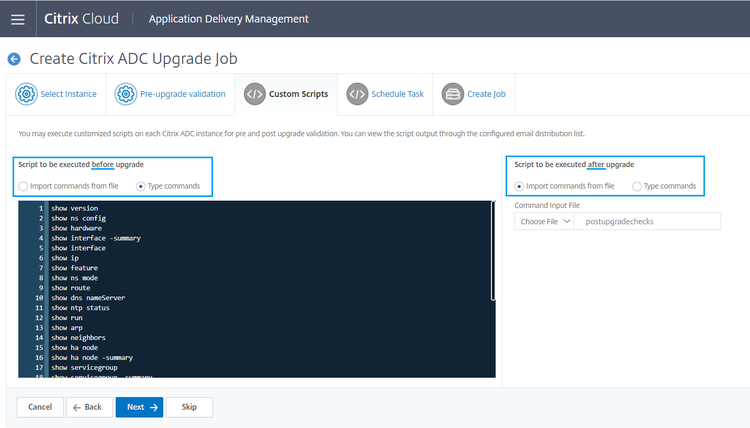Viewport: 750px width, 428px height.
Task: Click Application Delivery Management title
Action: (x=228, y=19)
